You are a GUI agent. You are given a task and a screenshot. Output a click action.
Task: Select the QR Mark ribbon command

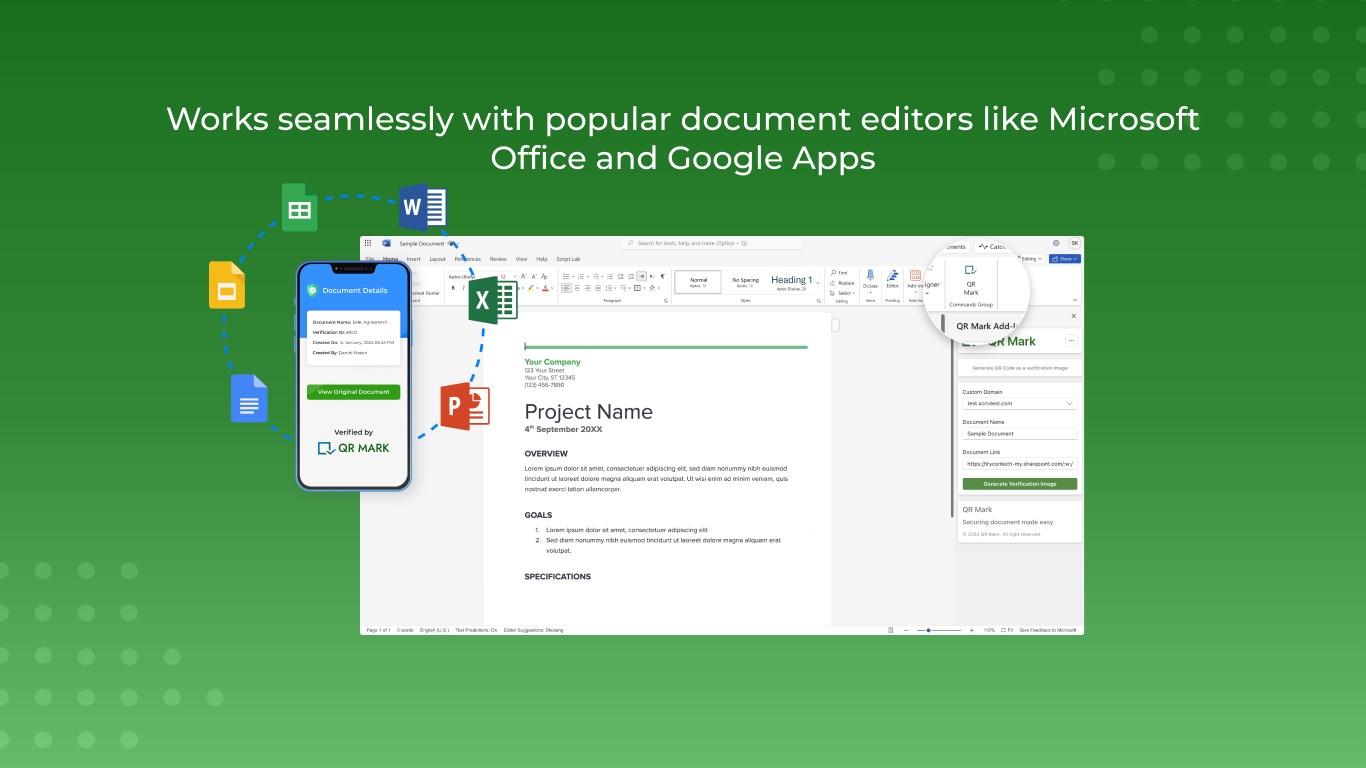pos(970,281)
